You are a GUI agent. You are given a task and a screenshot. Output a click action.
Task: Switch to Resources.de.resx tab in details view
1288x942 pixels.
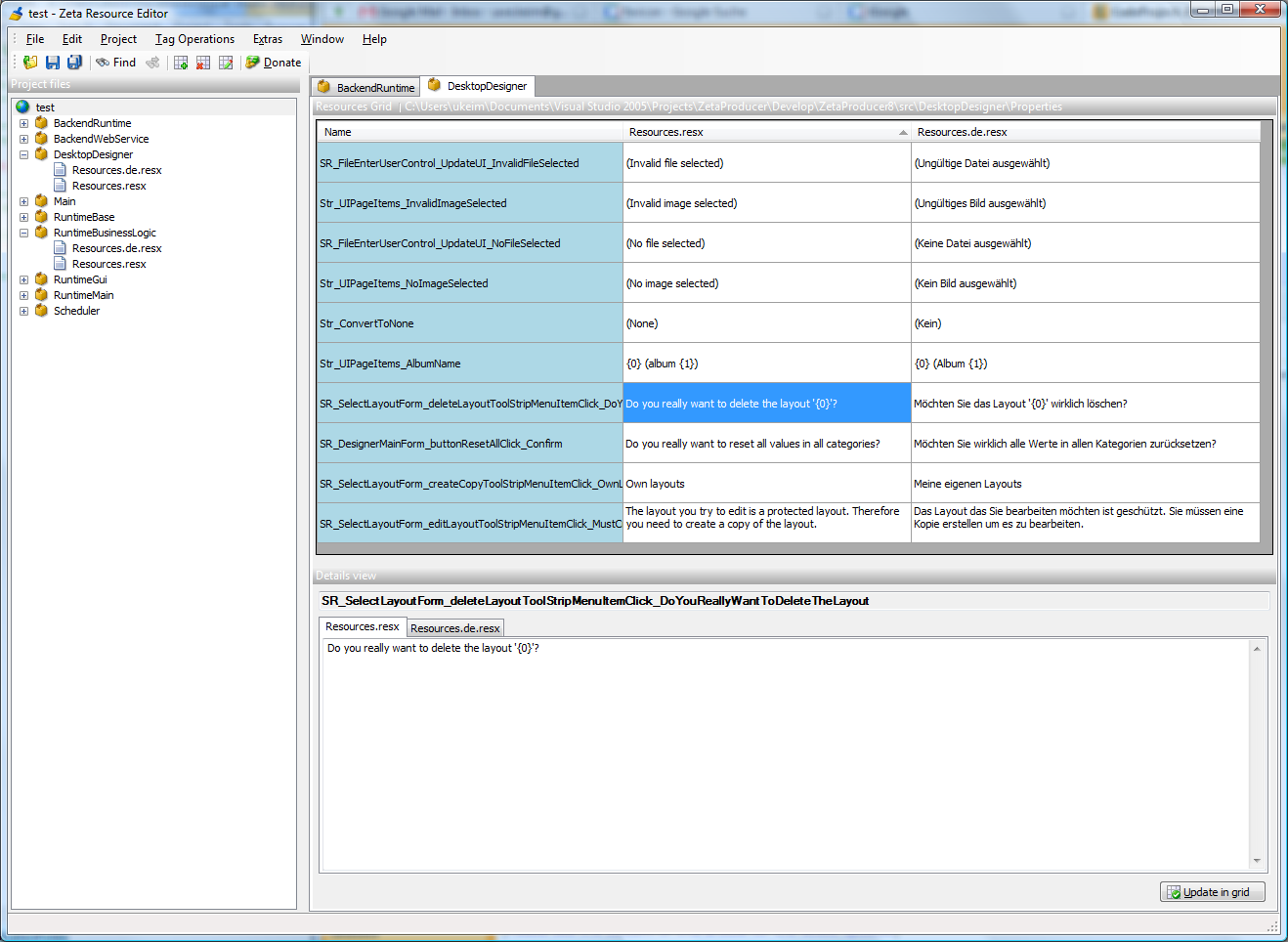pos(454,628)
